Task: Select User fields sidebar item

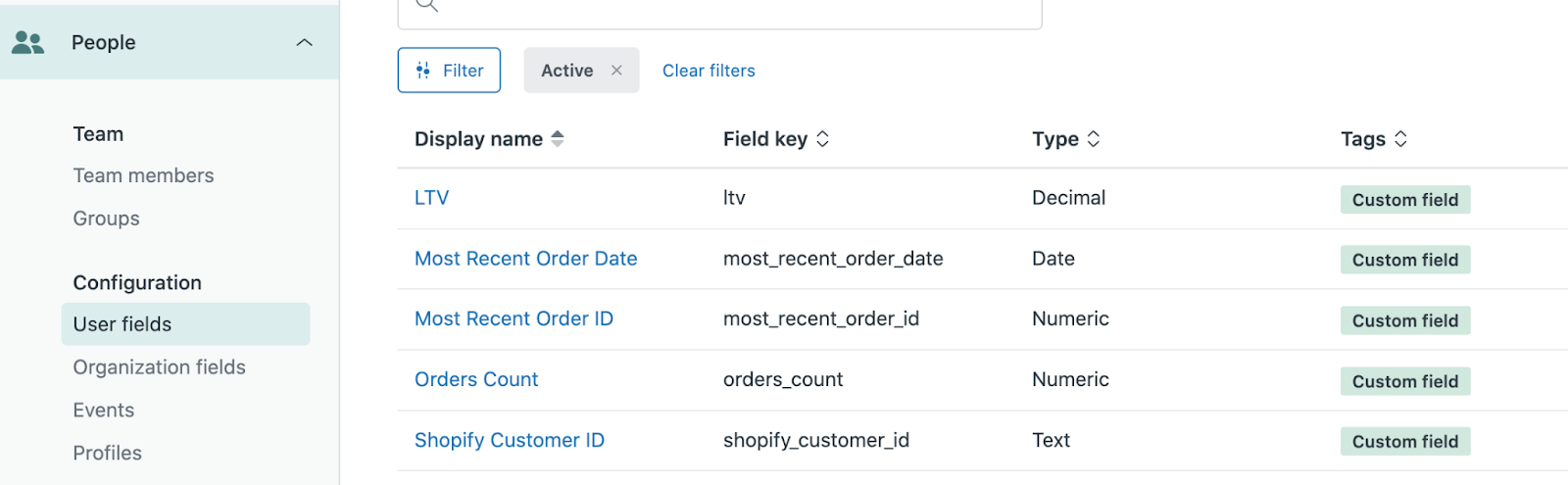Action: click(185, 324)
